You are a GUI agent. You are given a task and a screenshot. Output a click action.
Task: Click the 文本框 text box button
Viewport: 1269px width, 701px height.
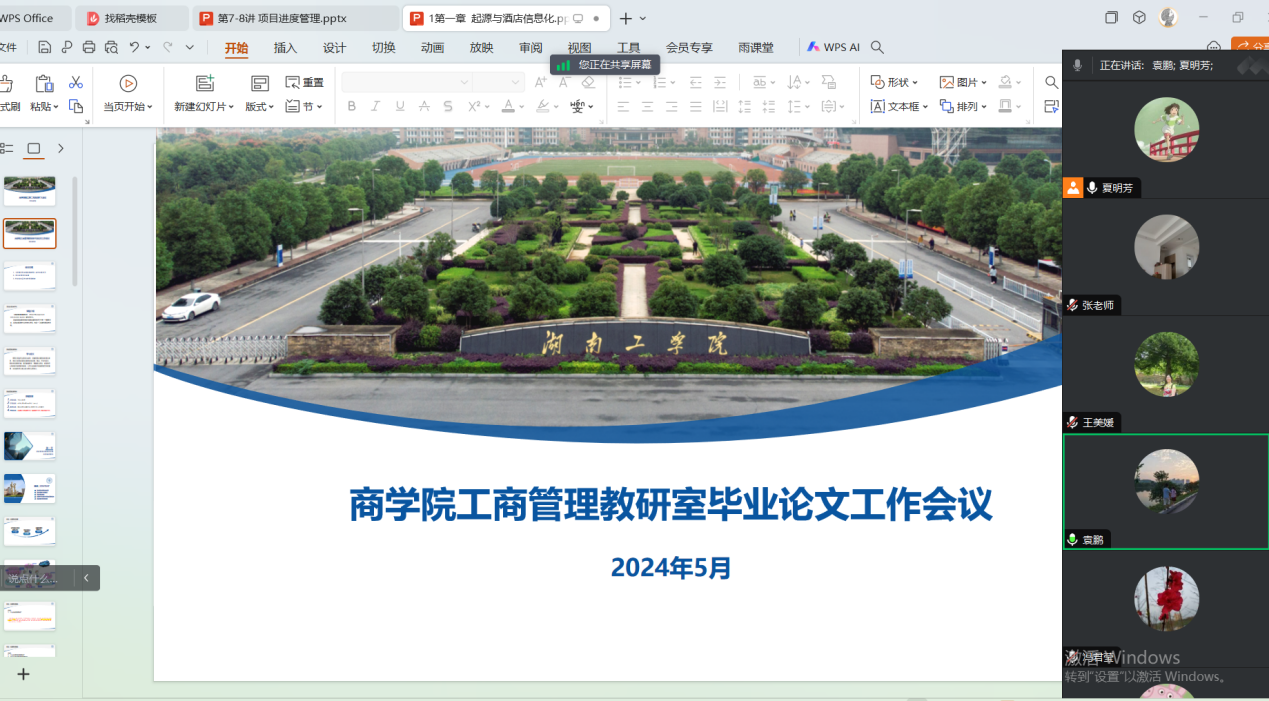898,106
